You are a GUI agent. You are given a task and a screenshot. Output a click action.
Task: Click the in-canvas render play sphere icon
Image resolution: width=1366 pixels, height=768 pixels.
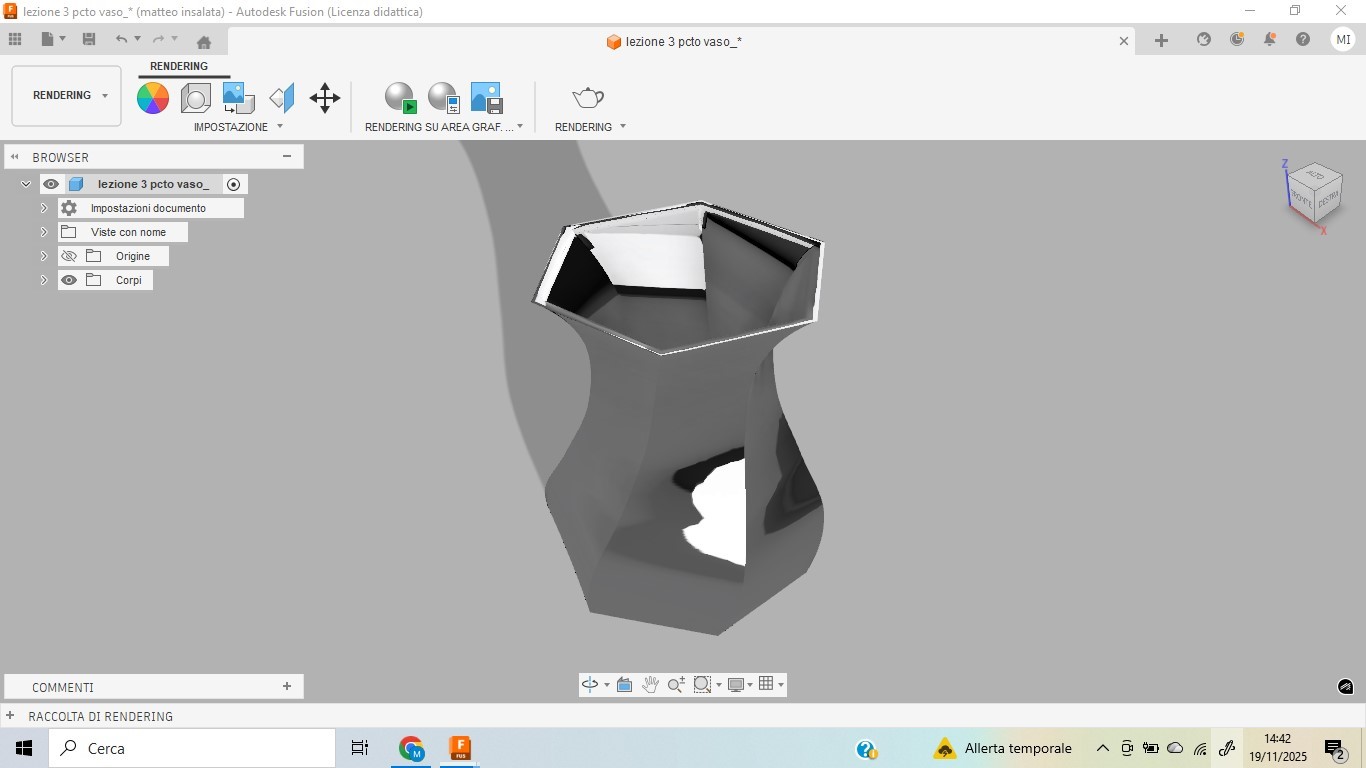(x=400, y=98)
